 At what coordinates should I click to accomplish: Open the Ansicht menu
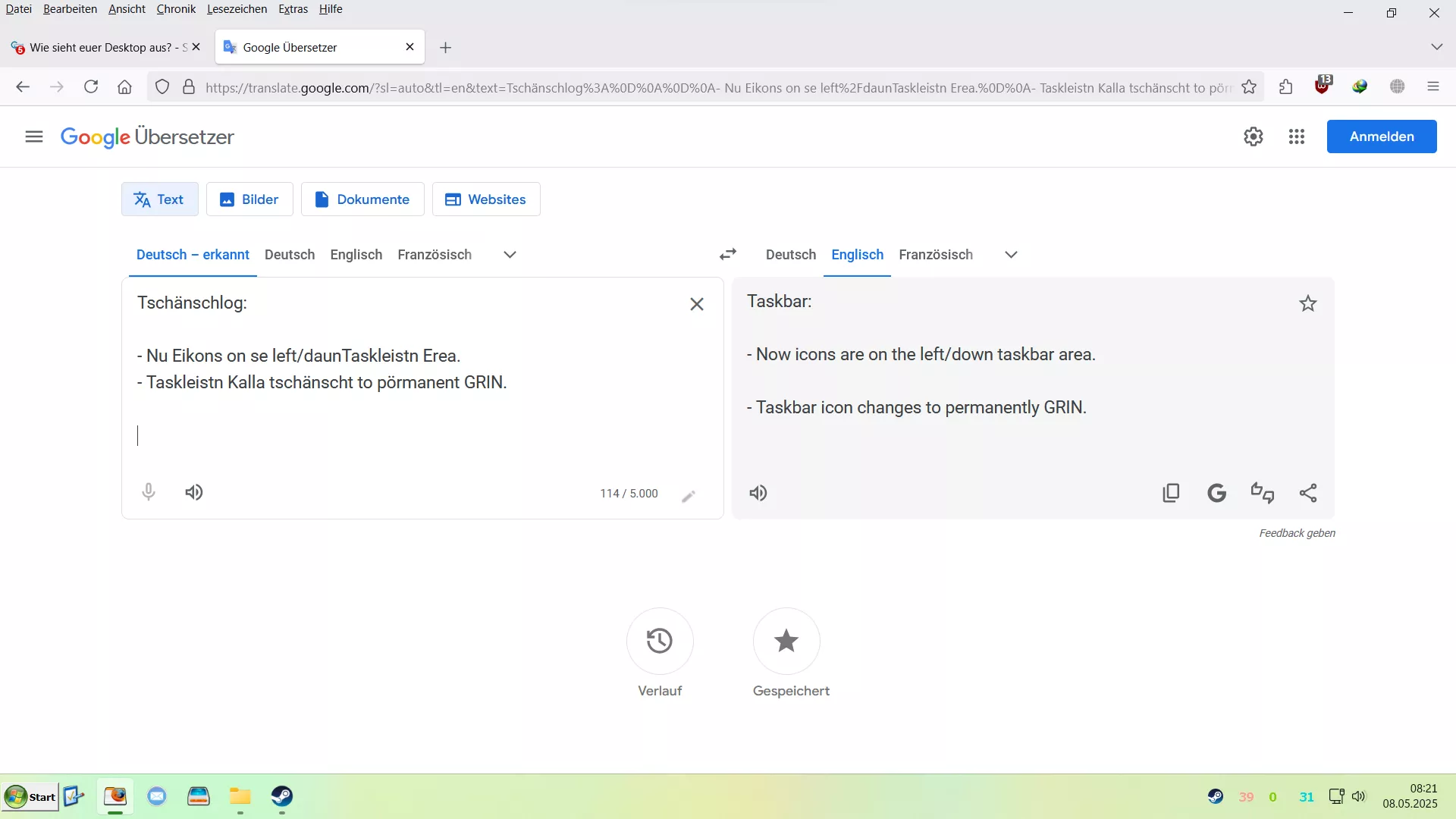(x=127, y=9)
